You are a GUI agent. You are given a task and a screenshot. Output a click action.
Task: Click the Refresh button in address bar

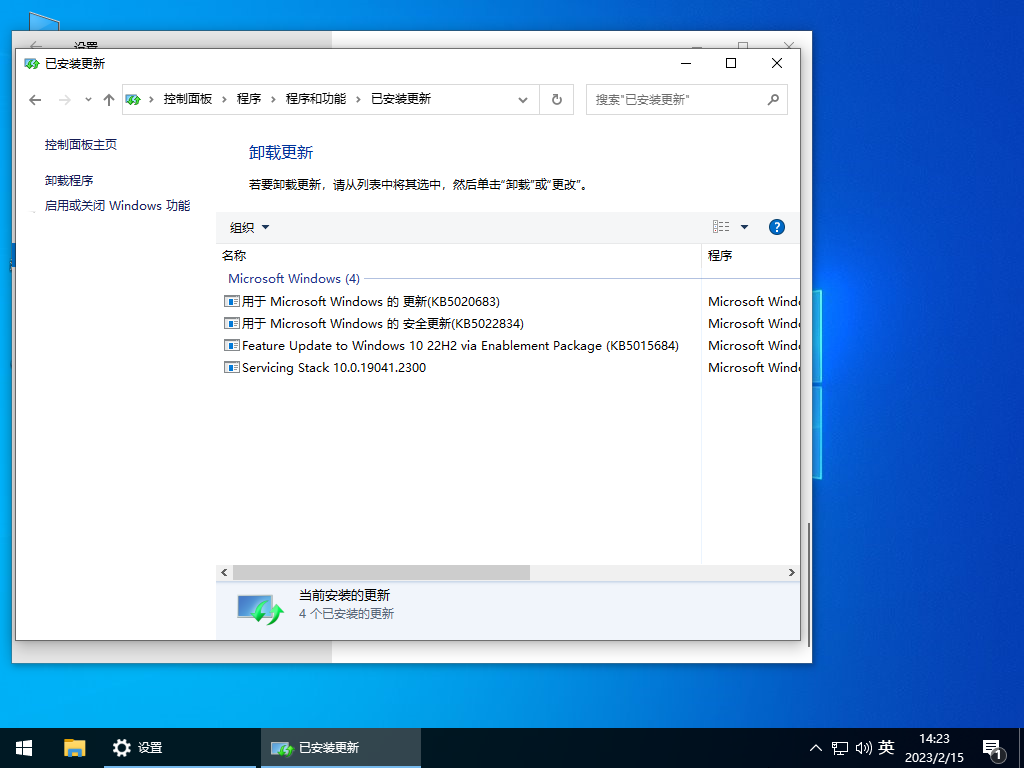pyautogui.click(x=557, y=99)
